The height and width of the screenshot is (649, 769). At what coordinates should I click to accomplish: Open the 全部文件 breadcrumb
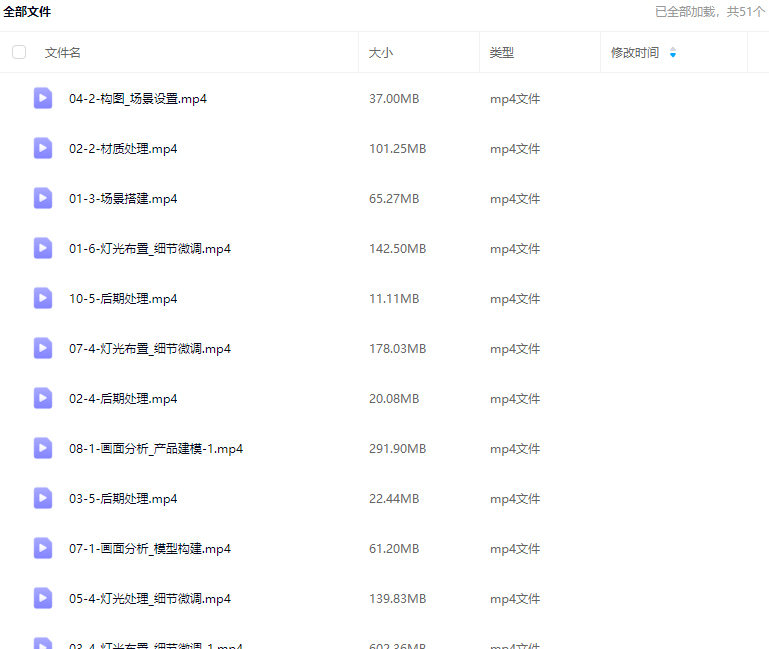[28, 12]
